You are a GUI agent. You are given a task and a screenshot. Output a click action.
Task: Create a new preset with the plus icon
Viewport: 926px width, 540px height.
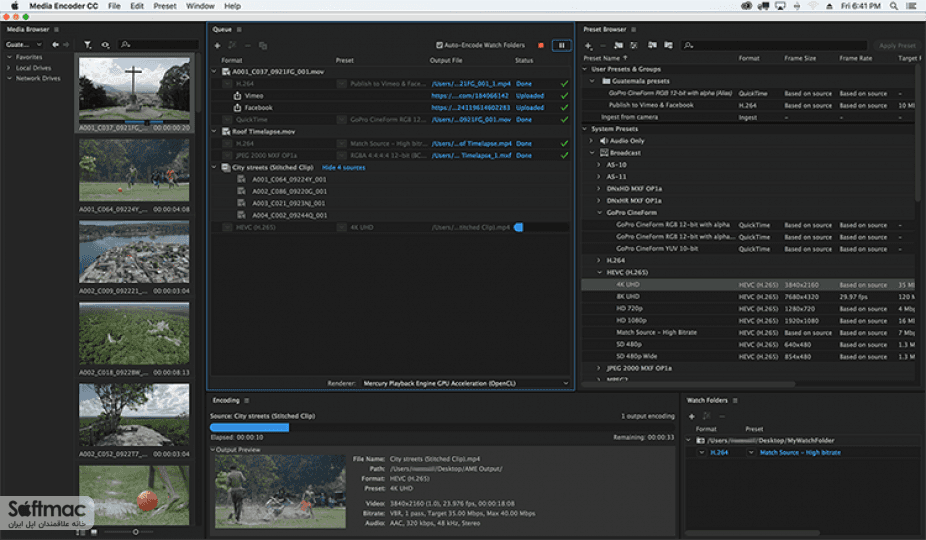pos(588,45)
